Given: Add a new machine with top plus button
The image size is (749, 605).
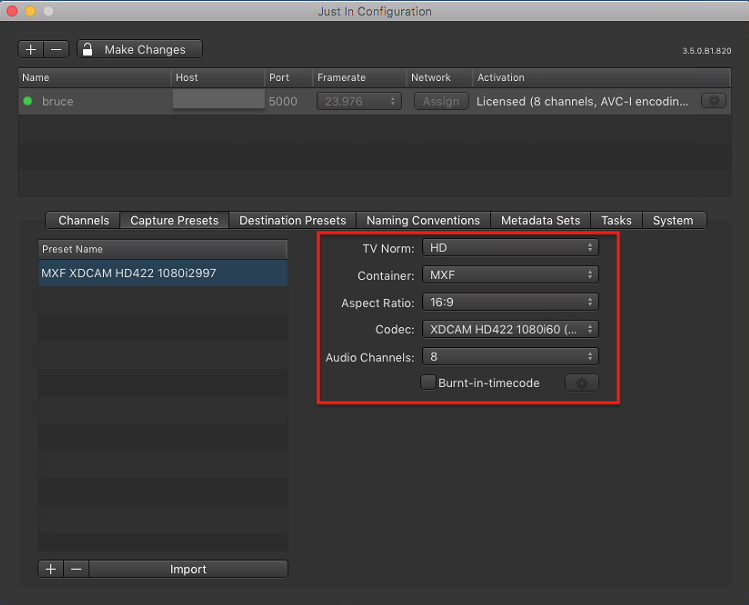Looking at the screenshot, I should pyautogui.click(x=31, y=49).
